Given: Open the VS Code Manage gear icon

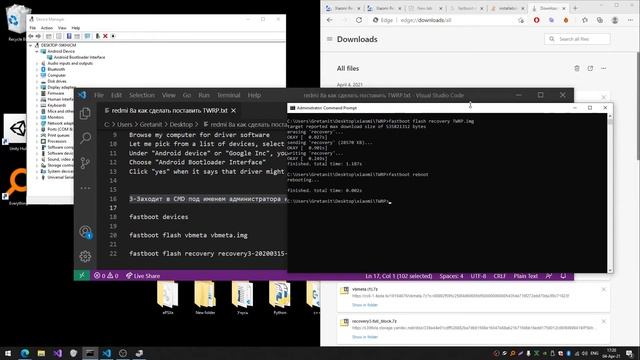Looking at the screenshot, I should pyautogui.click(x=85, y=256).
